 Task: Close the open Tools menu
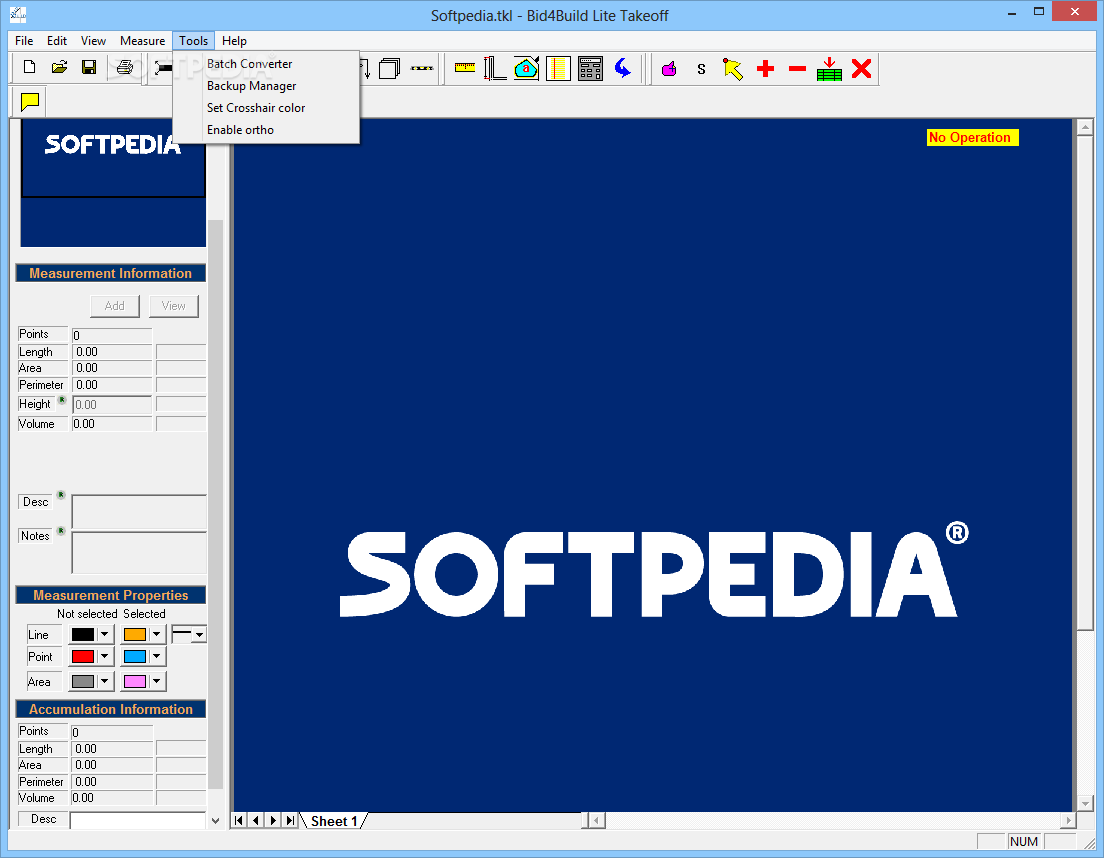(194, 41)
